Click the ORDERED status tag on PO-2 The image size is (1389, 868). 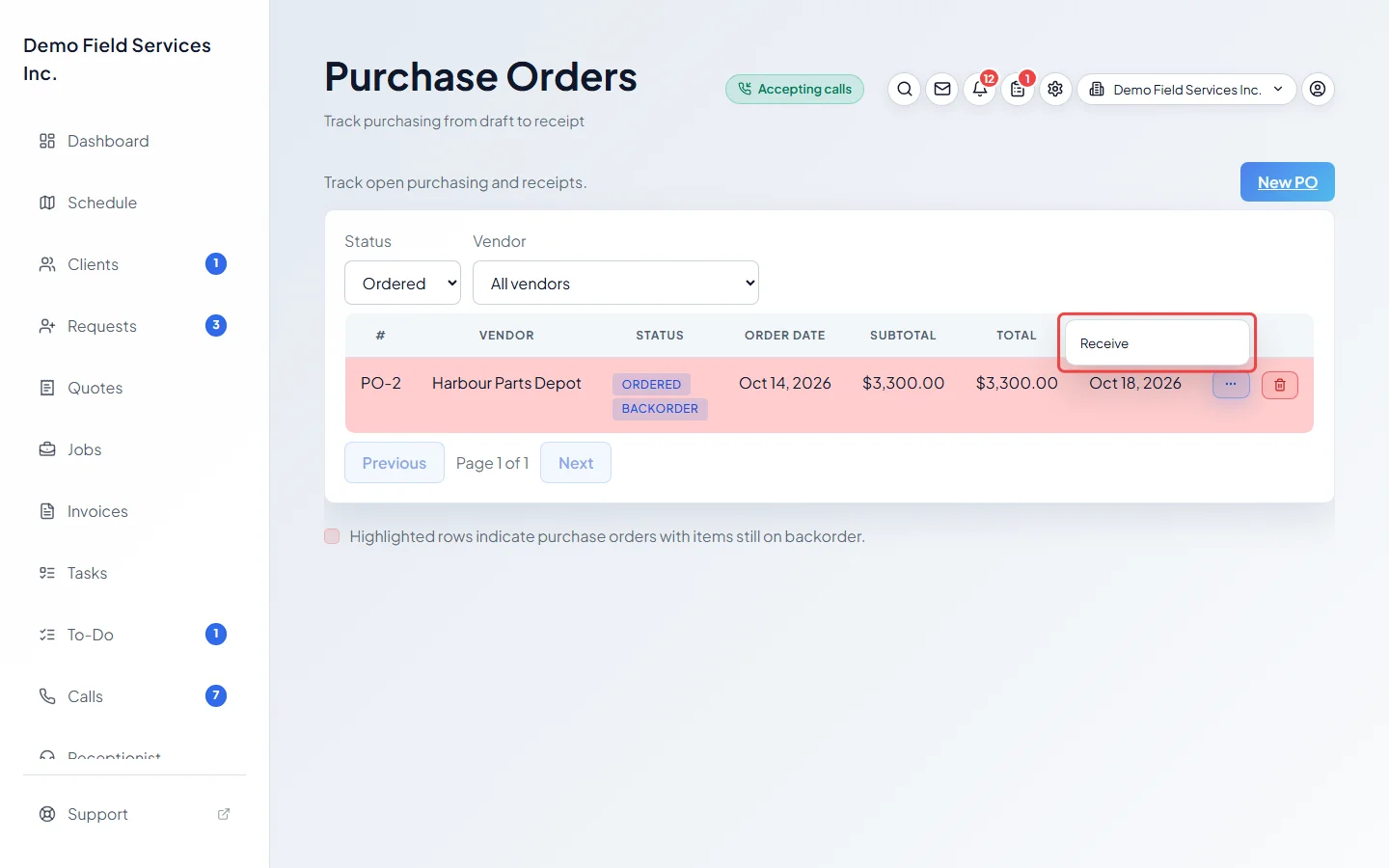point(651,384)
